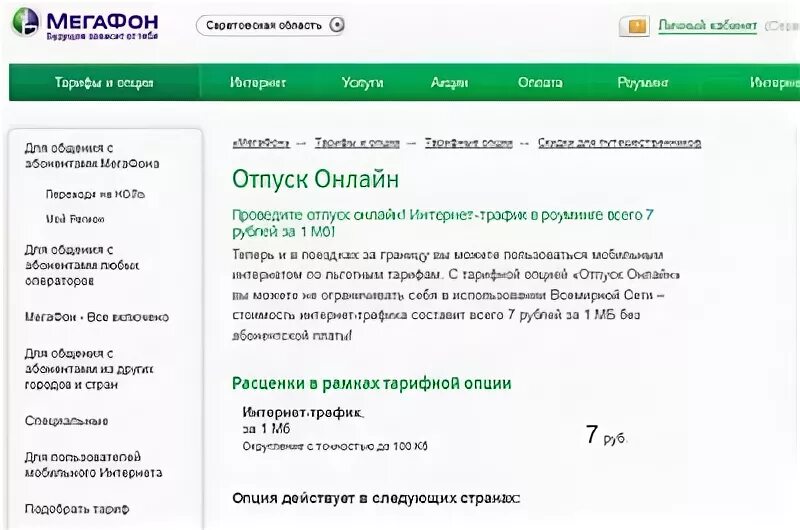Select the second sub-item under абонентами МегаФона
The image size is (800, 530).
pos(75,219)
